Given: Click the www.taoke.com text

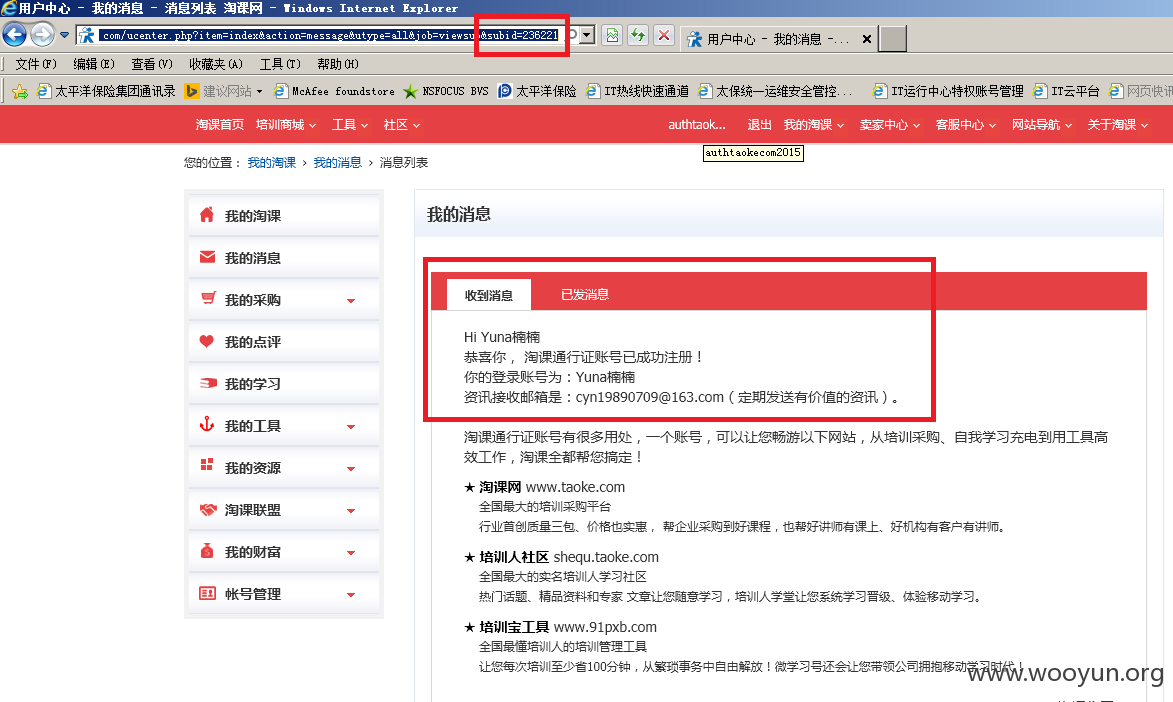Looking at the screenshot, I should pos(575,487).
